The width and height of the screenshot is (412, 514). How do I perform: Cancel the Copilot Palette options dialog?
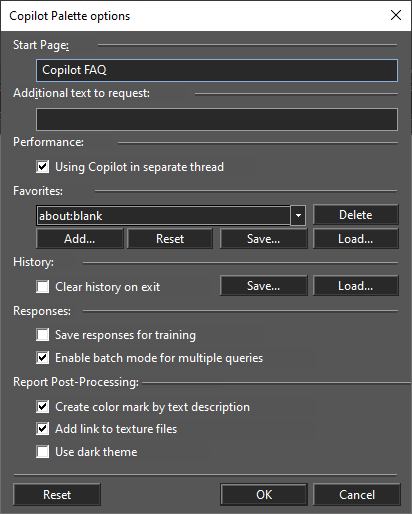point(357,495)
